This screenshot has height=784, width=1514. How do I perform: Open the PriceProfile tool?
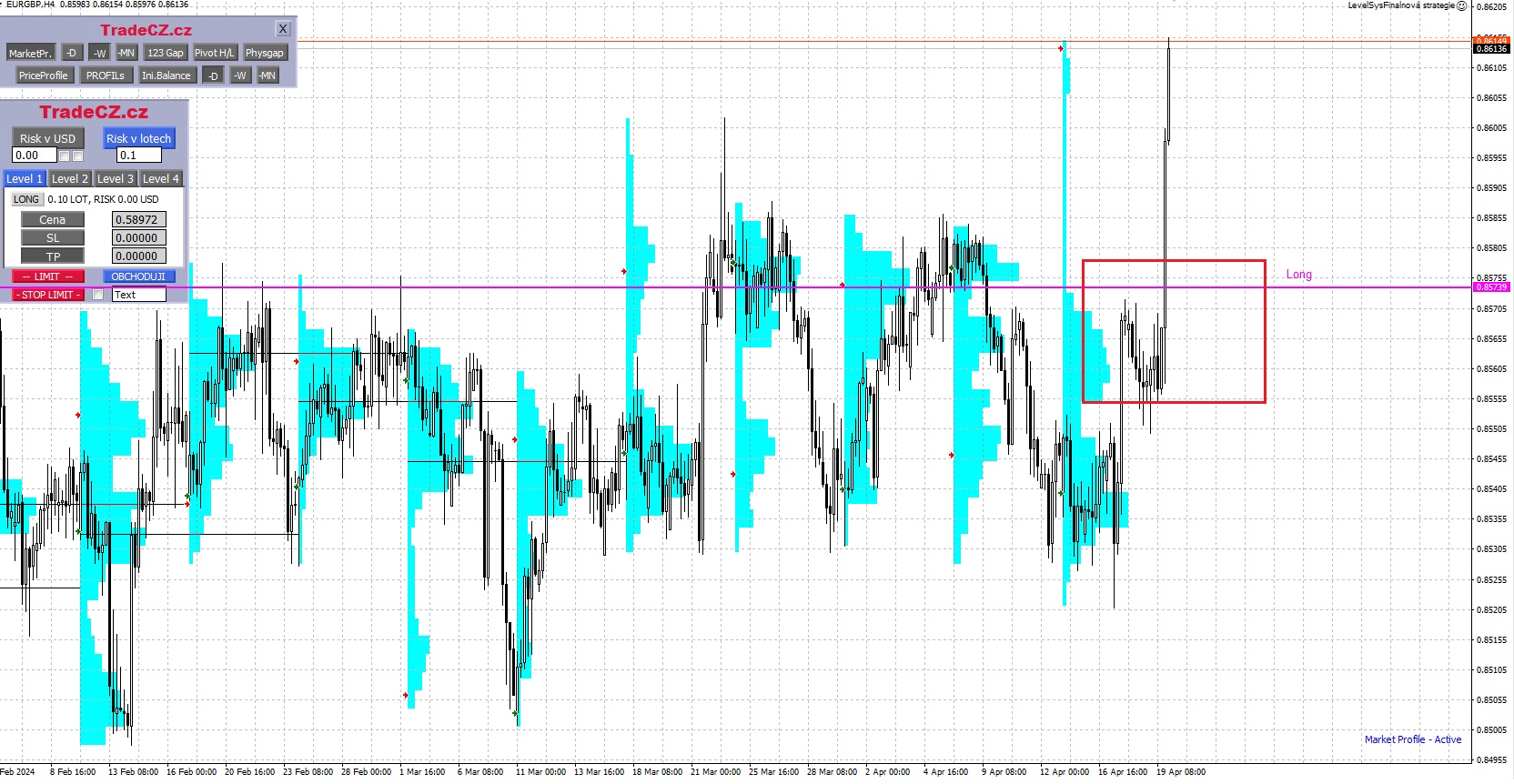coord(43,75)
